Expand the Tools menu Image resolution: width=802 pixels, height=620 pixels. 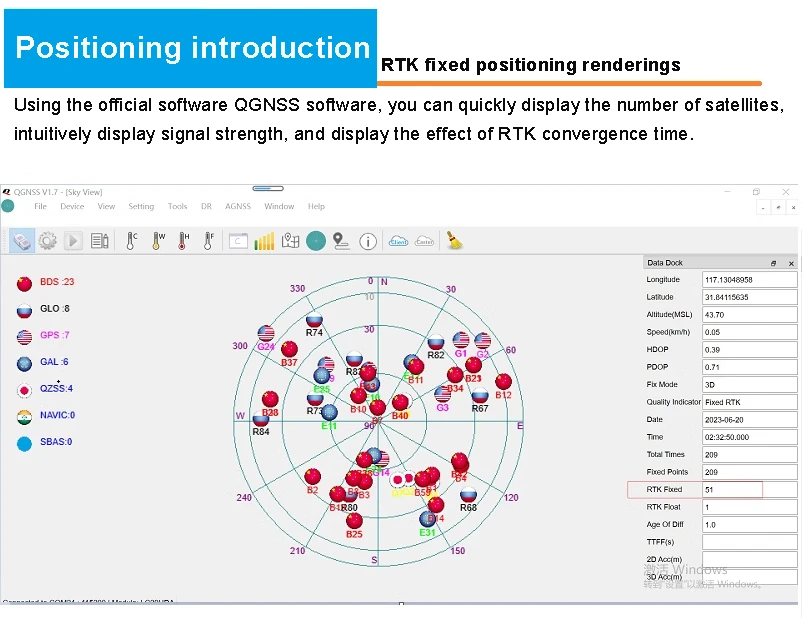(177, 207)
